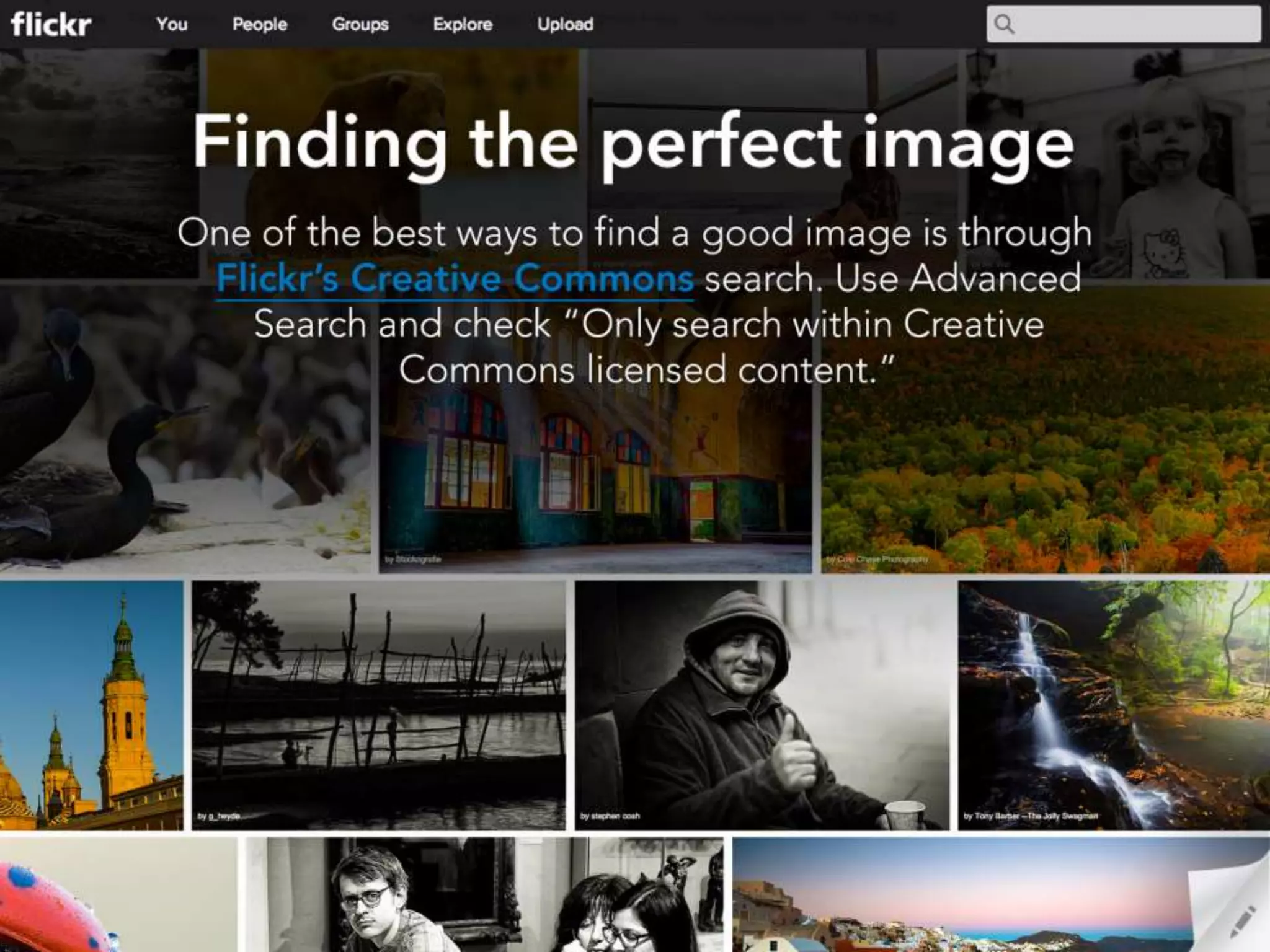The width and height of the screenshot is (1270, 952).
Task: Open the coastal town sunset photo
Action: (x=1001, y=894)
